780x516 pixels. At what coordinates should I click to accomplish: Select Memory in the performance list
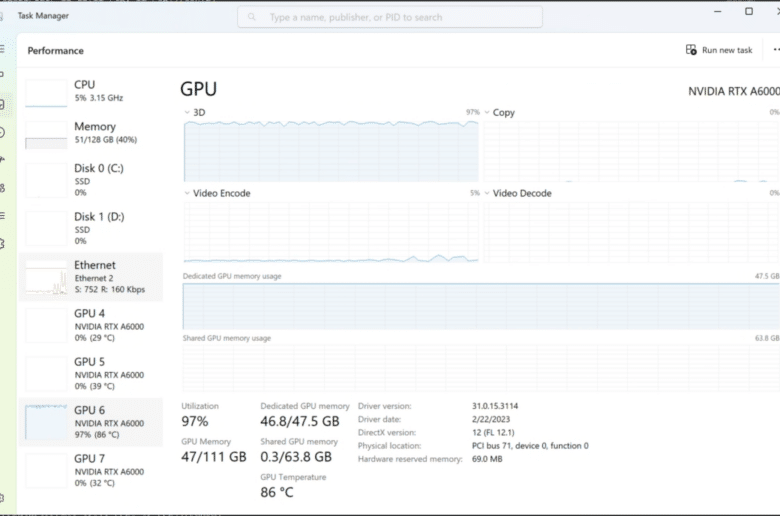coord(91,133)
